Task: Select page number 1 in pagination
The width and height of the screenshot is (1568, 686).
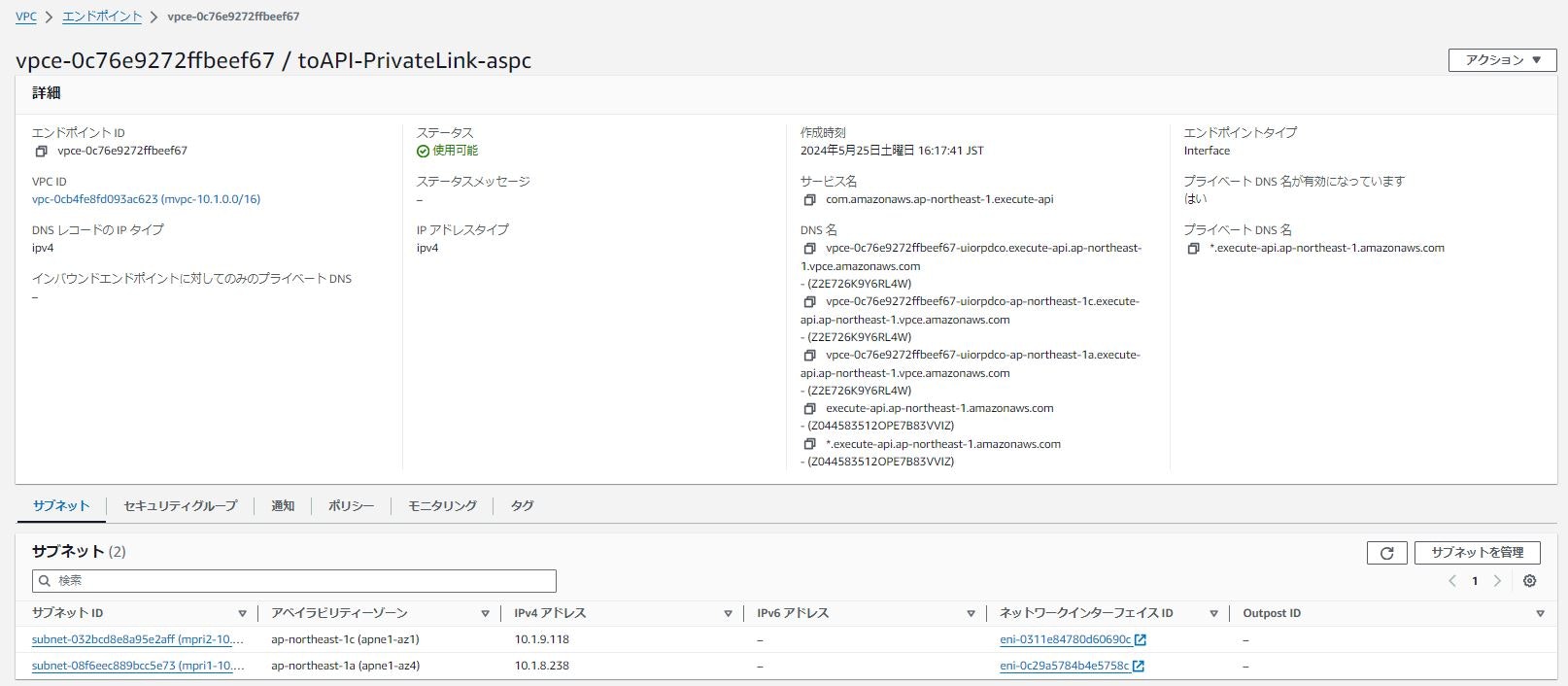Action: point(1475,581)
